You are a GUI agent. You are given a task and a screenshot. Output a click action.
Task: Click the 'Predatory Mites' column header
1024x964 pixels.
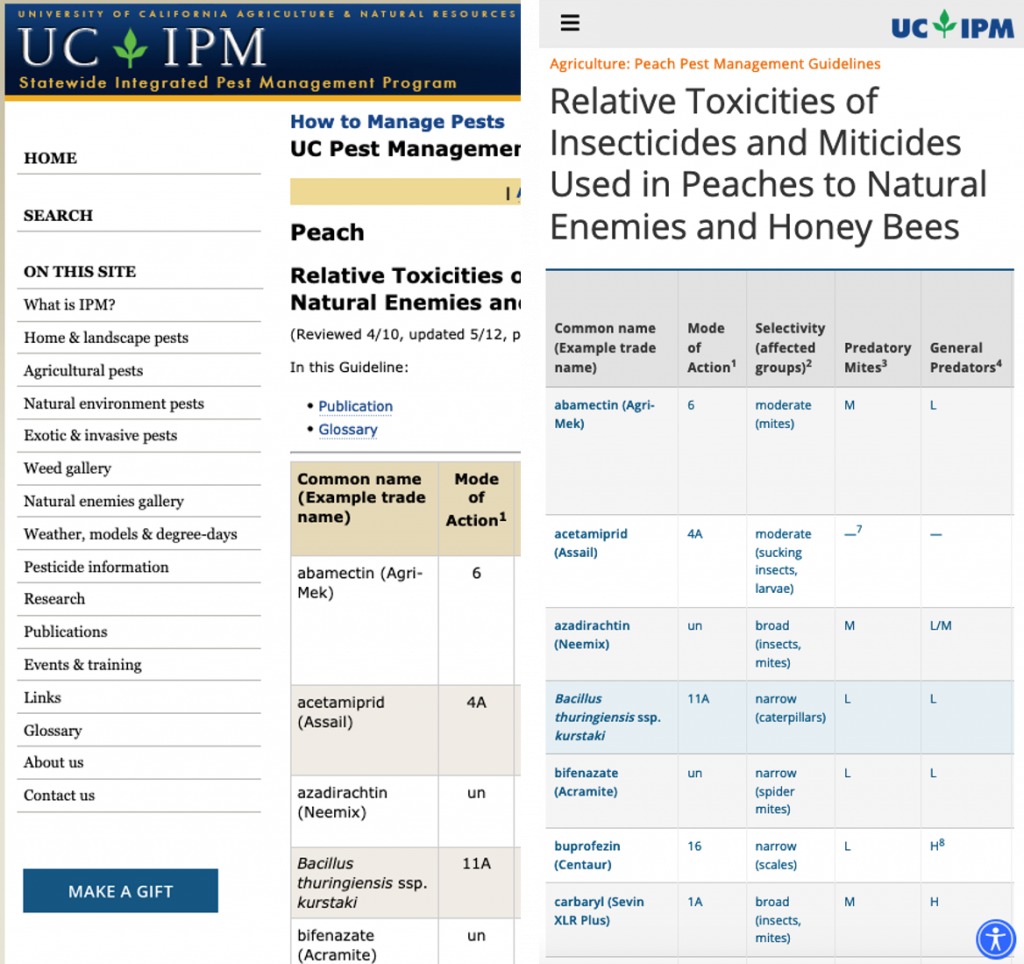click(877, 357)
